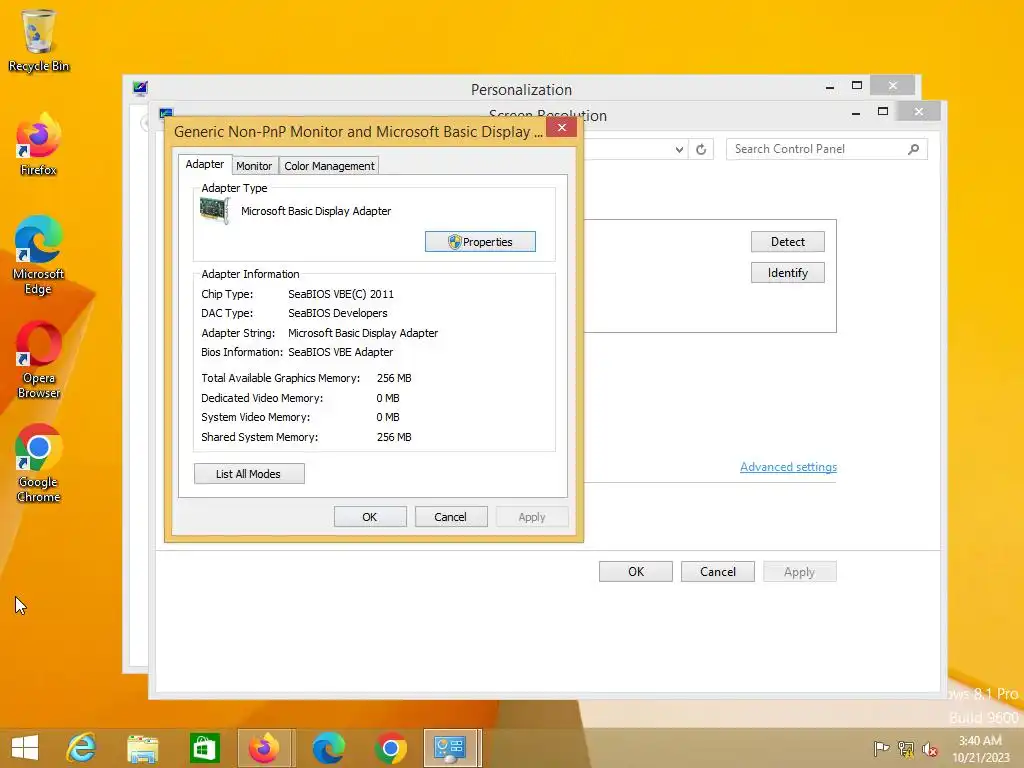Screen dimensions: 1024x768
Task: Click SeaBIOS VBE Adapter bios text
Action: point(340,352)
